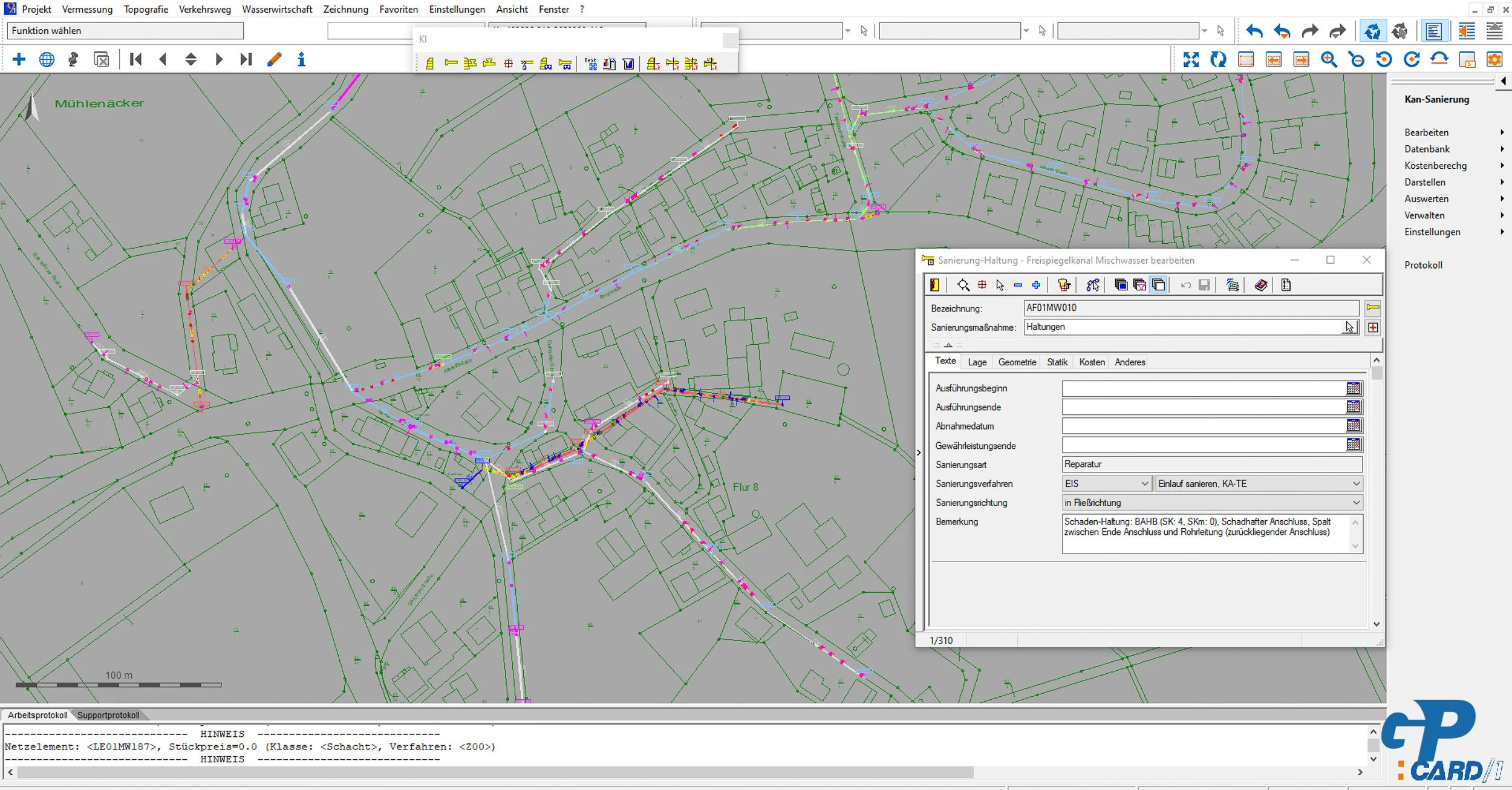Switch to the Geometrie tab
Image resolution: width=1512 pixels, height=790 pixels.
tap(1017, 362)
